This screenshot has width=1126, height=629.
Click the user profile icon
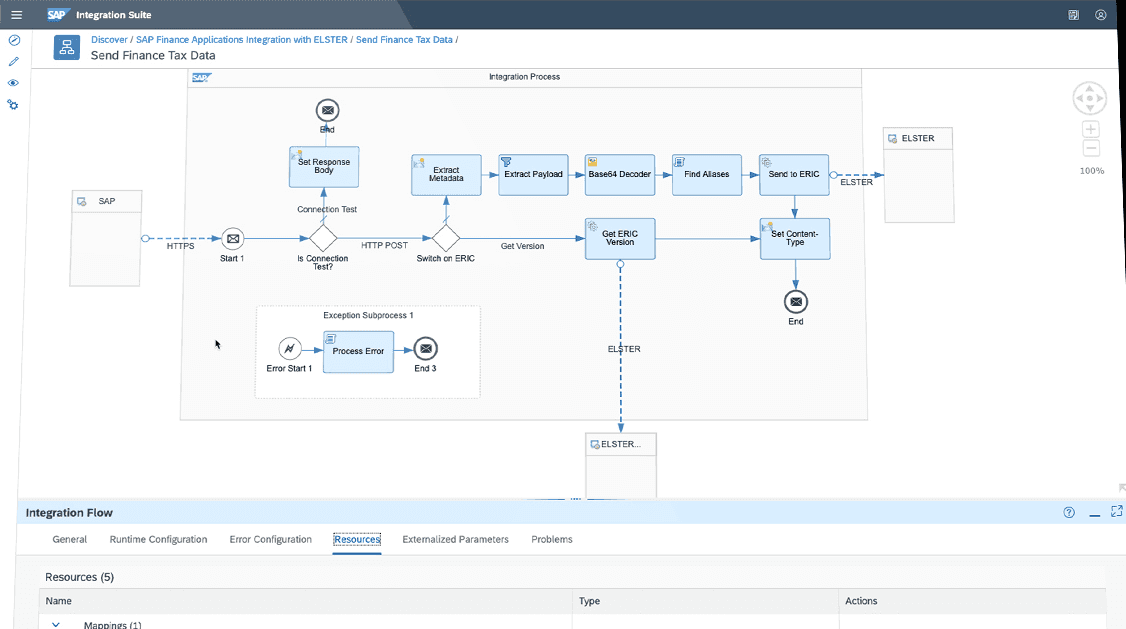pos(1101,15)
